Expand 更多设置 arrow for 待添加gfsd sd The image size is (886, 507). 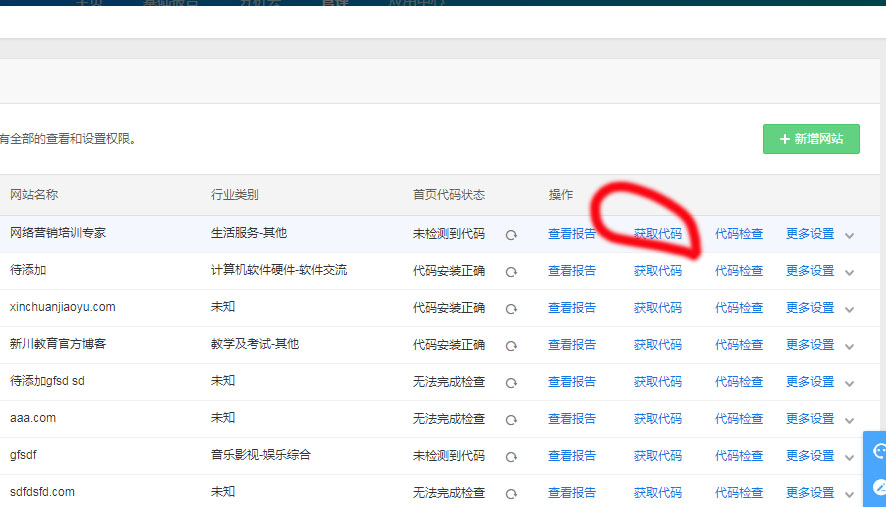click(849, 384)
